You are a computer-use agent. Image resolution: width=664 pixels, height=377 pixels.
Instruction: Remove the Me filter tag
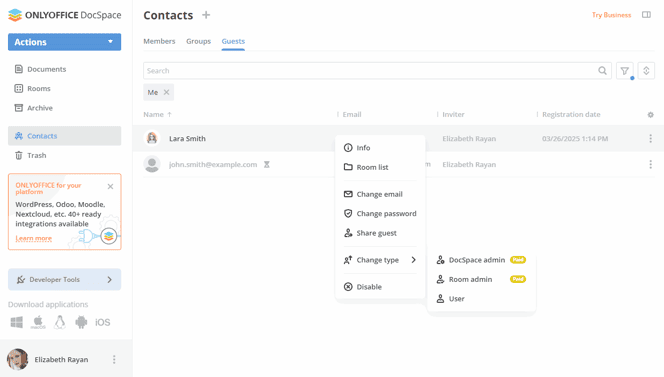tap(166, 92)
